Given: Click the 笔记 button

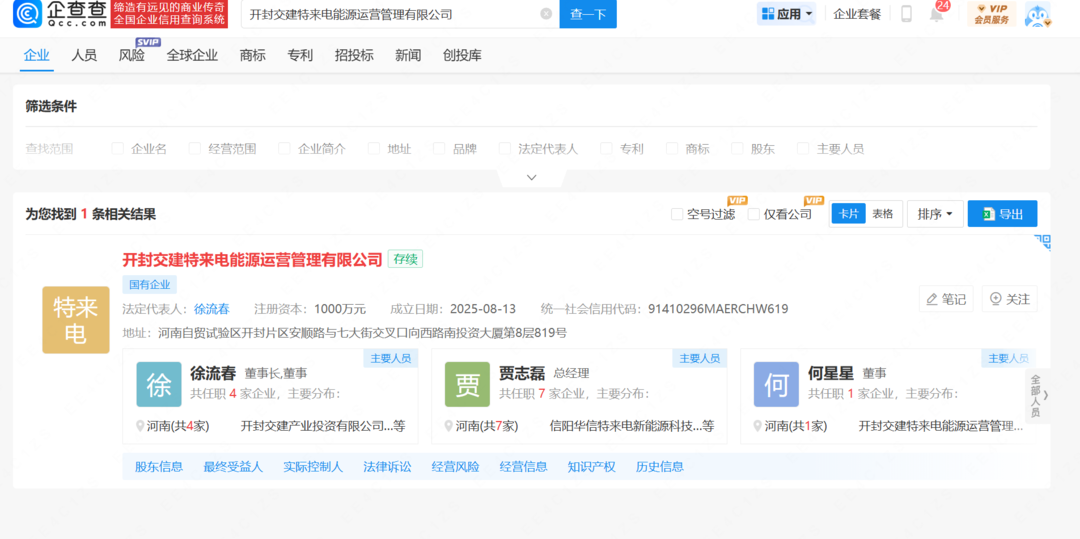Looking at the screenshot, I should tap(946, 299).
